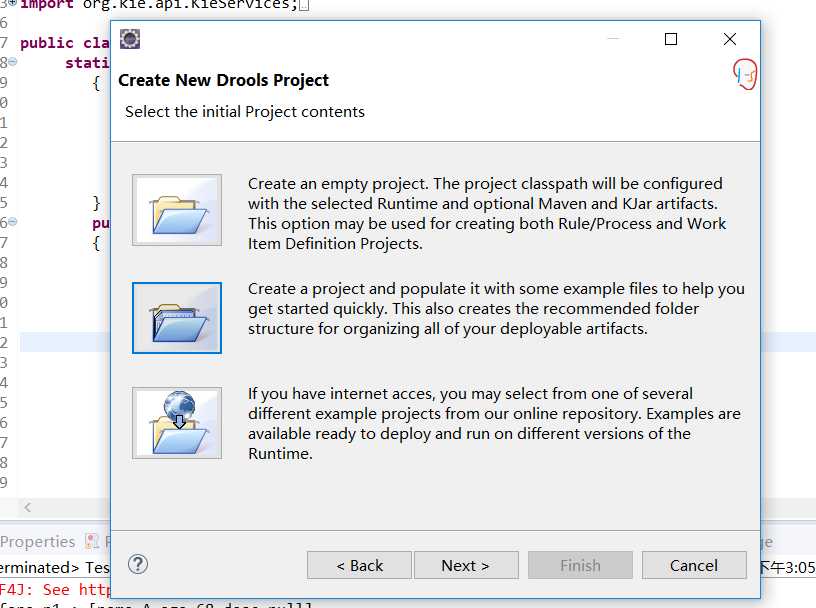
Task: Click the Finish button
Action: 580,565
